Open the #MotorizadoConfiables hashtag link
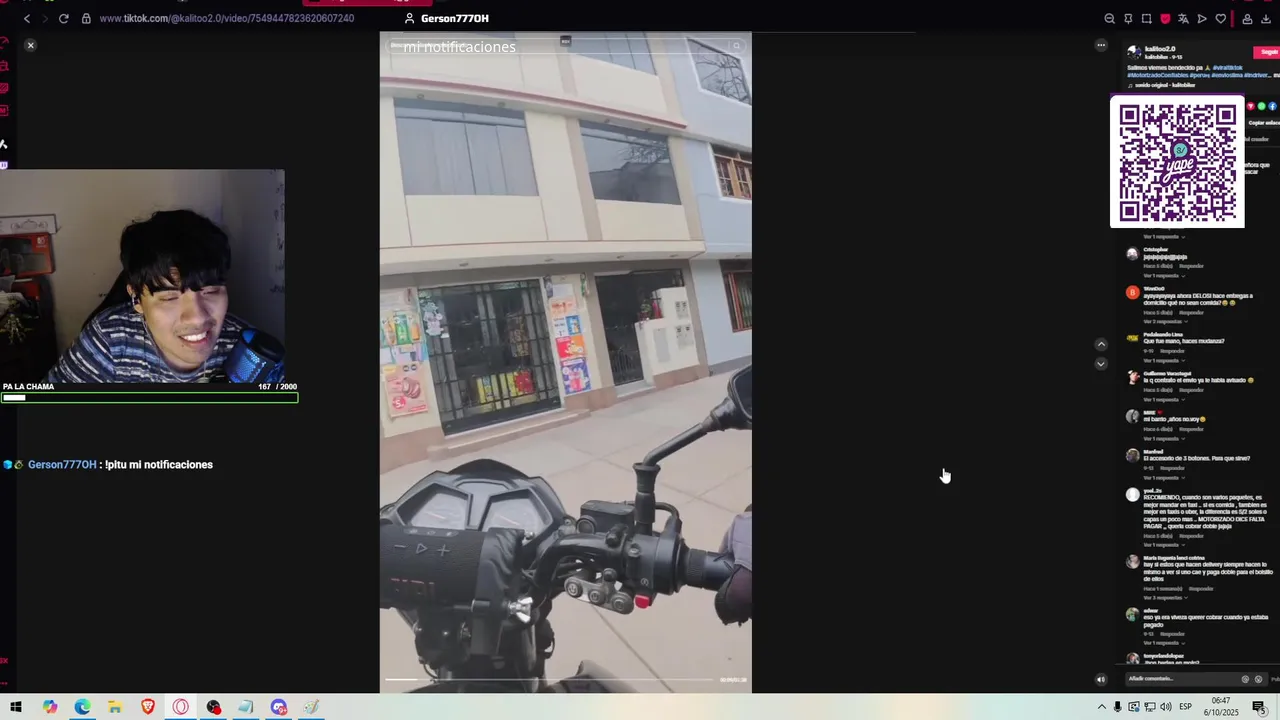Screen dimensions: 1280x720 click(1156, 75)
